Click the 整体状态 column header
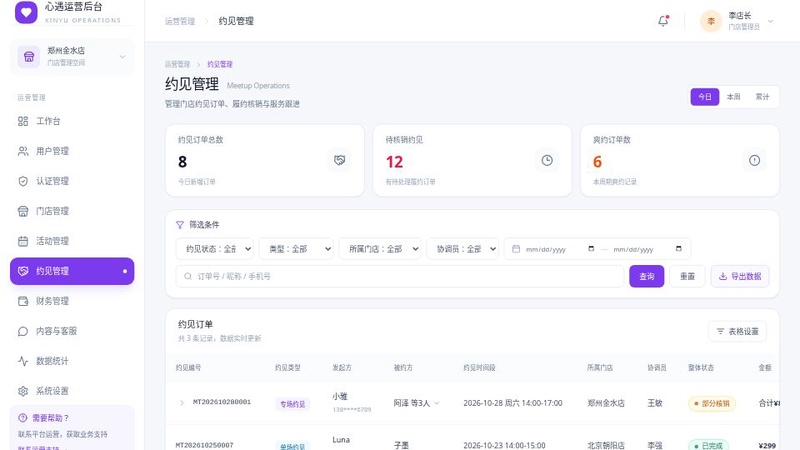The image size is (800, 450). tap(701, 368)
